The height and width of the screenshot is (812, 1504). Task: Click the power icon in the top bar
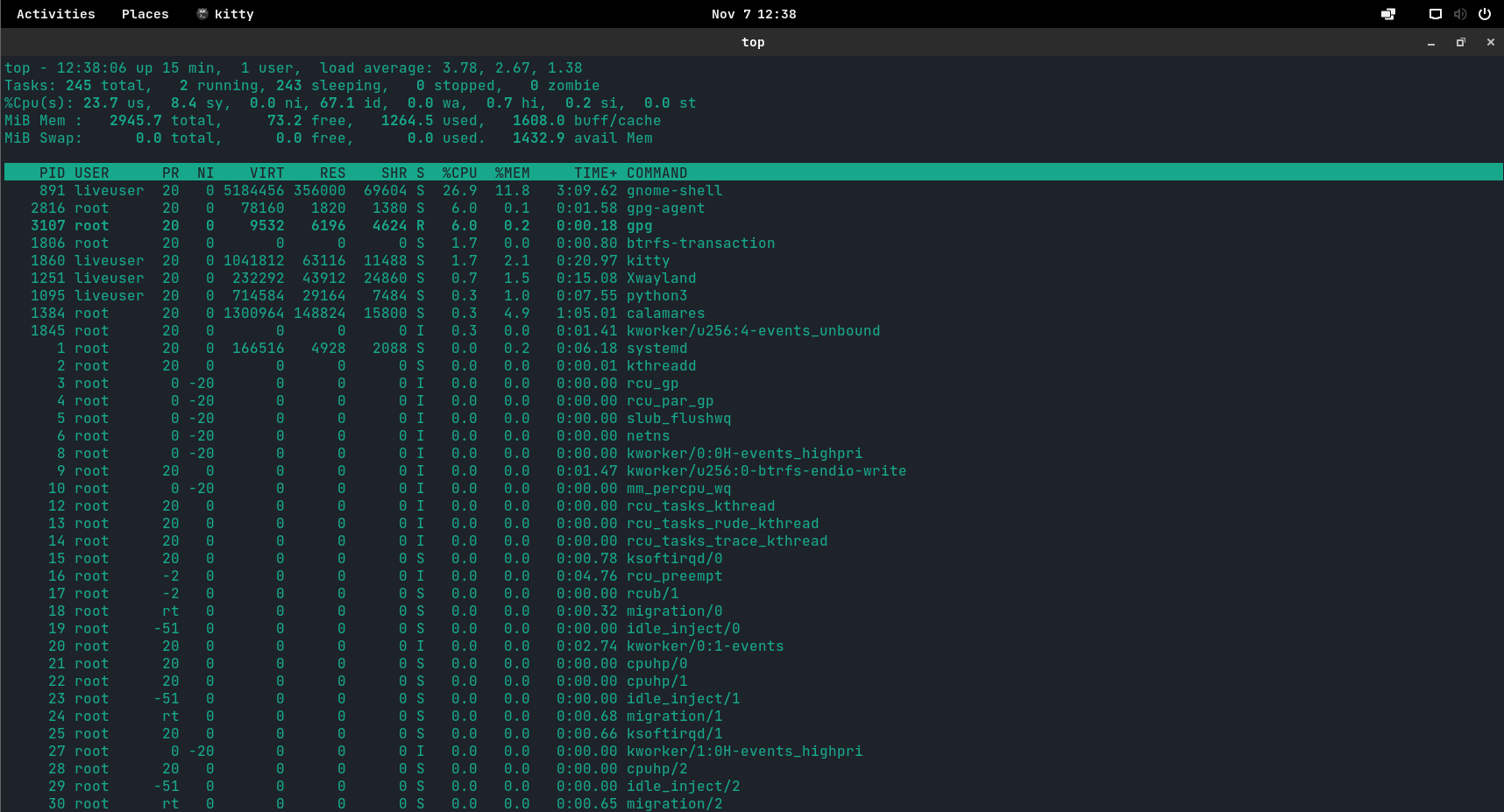pos(1485,14)
